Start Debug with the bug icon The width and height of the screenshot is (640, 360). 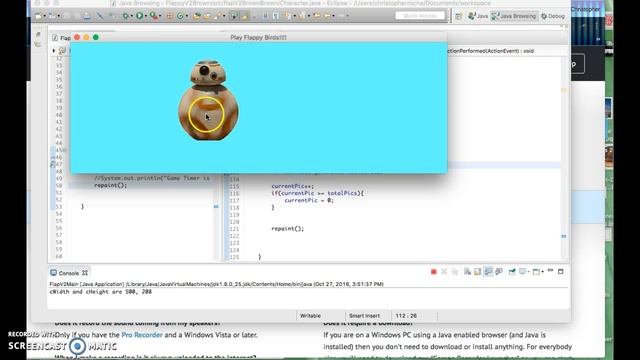pyautogui.click(x=126, y=16)
